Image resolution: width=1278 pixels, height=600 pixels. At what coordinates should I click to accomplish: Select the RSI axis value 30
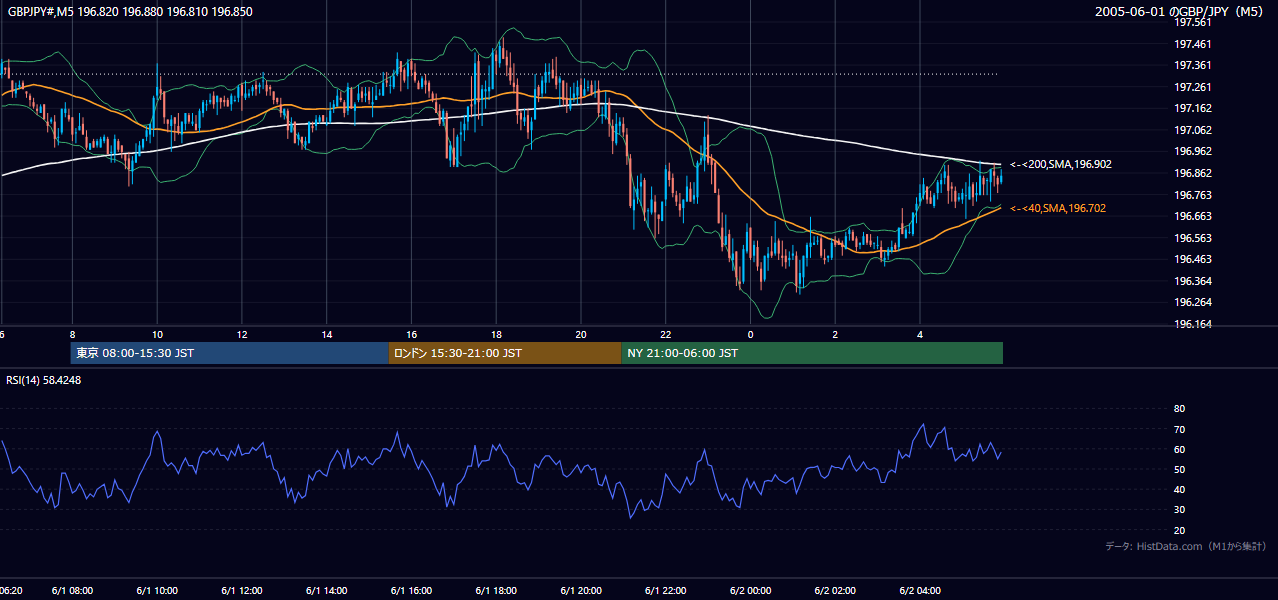pos(1179,510)
